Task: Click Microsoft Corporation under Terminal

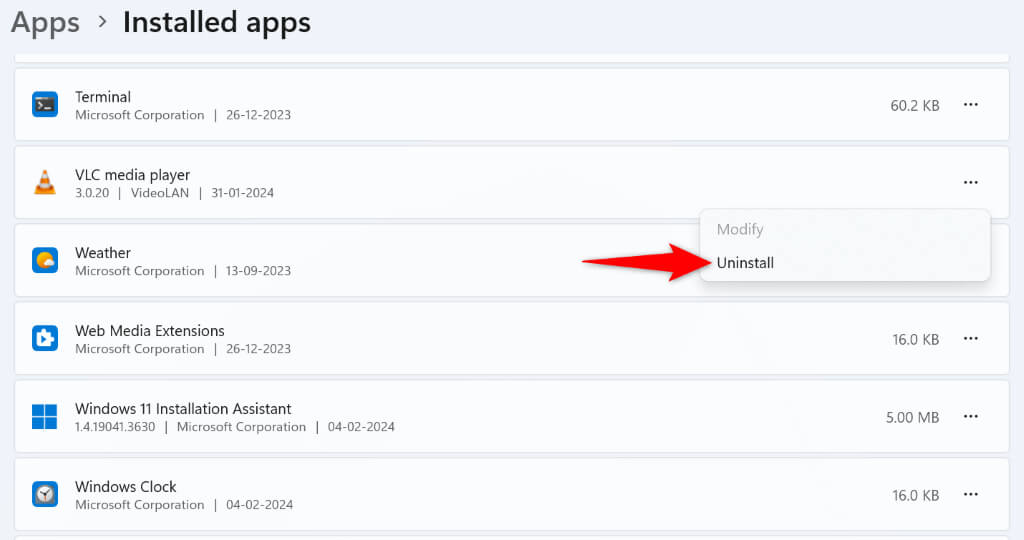Action: coord(140,115)
